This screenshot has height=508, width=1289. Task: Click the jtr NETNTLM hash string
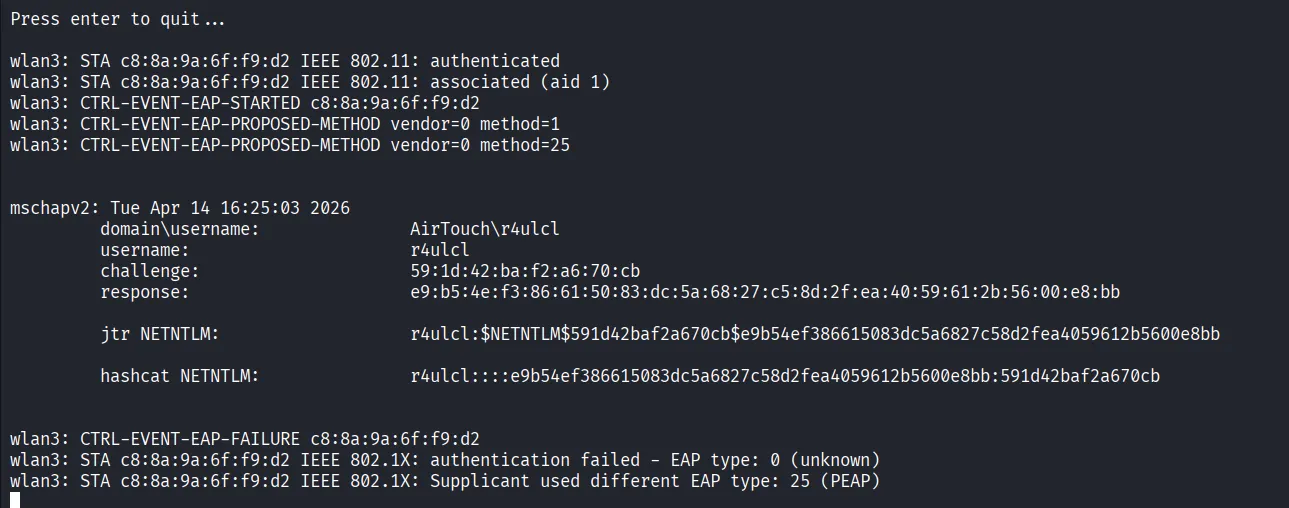tap(815, 334)
